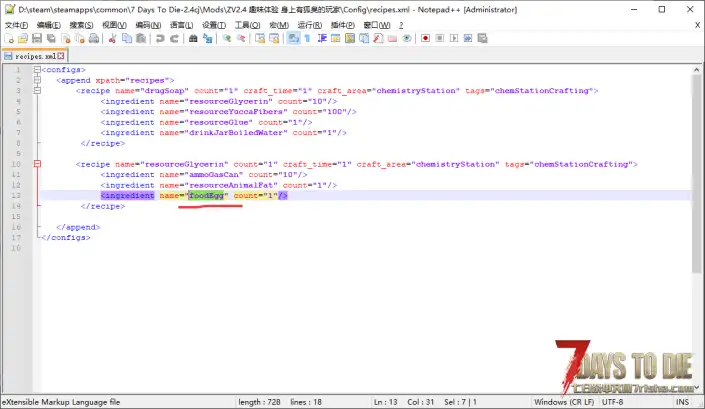This screenshot has width=705, height=409.
Task: Close the recipes.xml tab with its X button
Action: click(59, 57)
